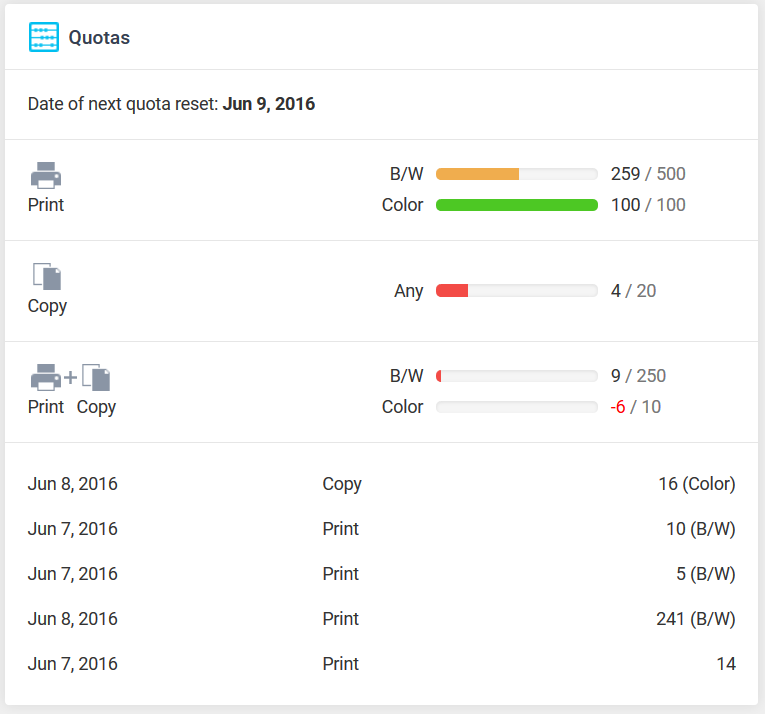Click the orange Print B/W quota bar
Viewport: 765px width, 714px height.
click(x=516, y=174)
